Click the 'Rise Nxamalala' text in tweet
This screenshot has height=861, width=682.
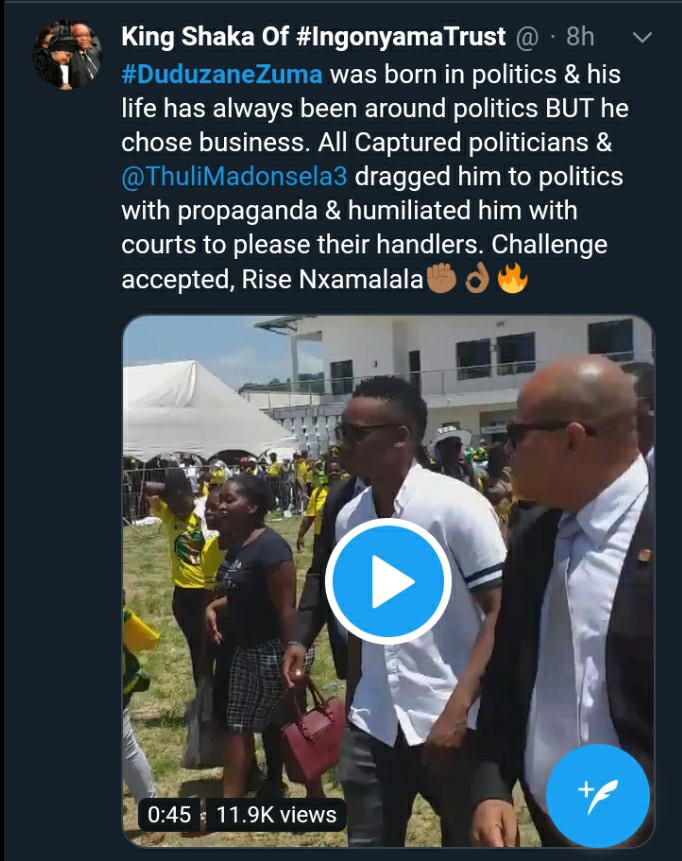pos(332,279)
